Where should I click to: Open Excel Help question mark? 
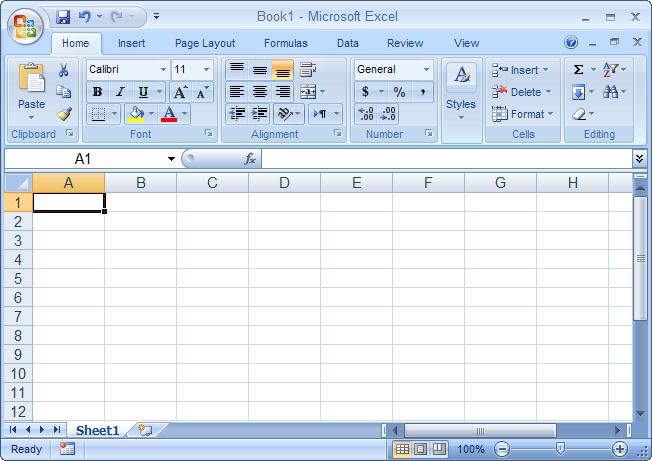(571, 42)
